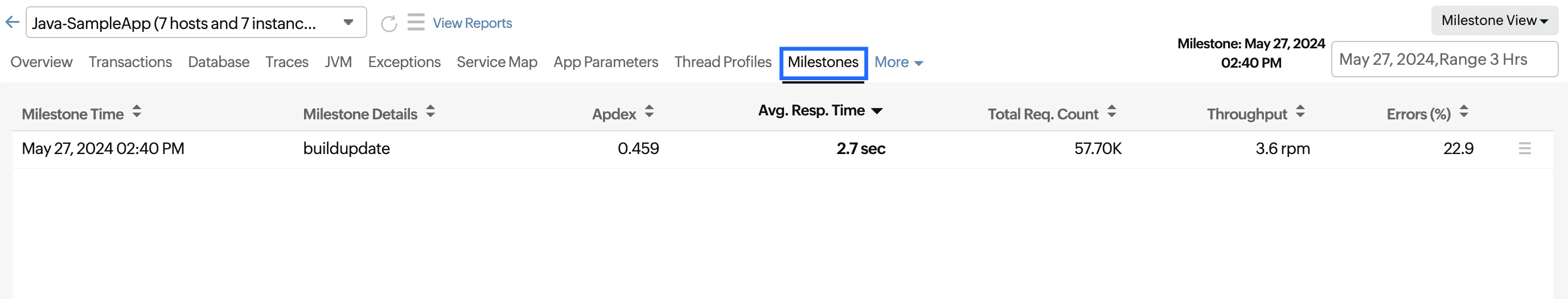Screen dimensions: 1568x299
Task: Expand the More tabs dropdown
Action: [x=898, y=62]
